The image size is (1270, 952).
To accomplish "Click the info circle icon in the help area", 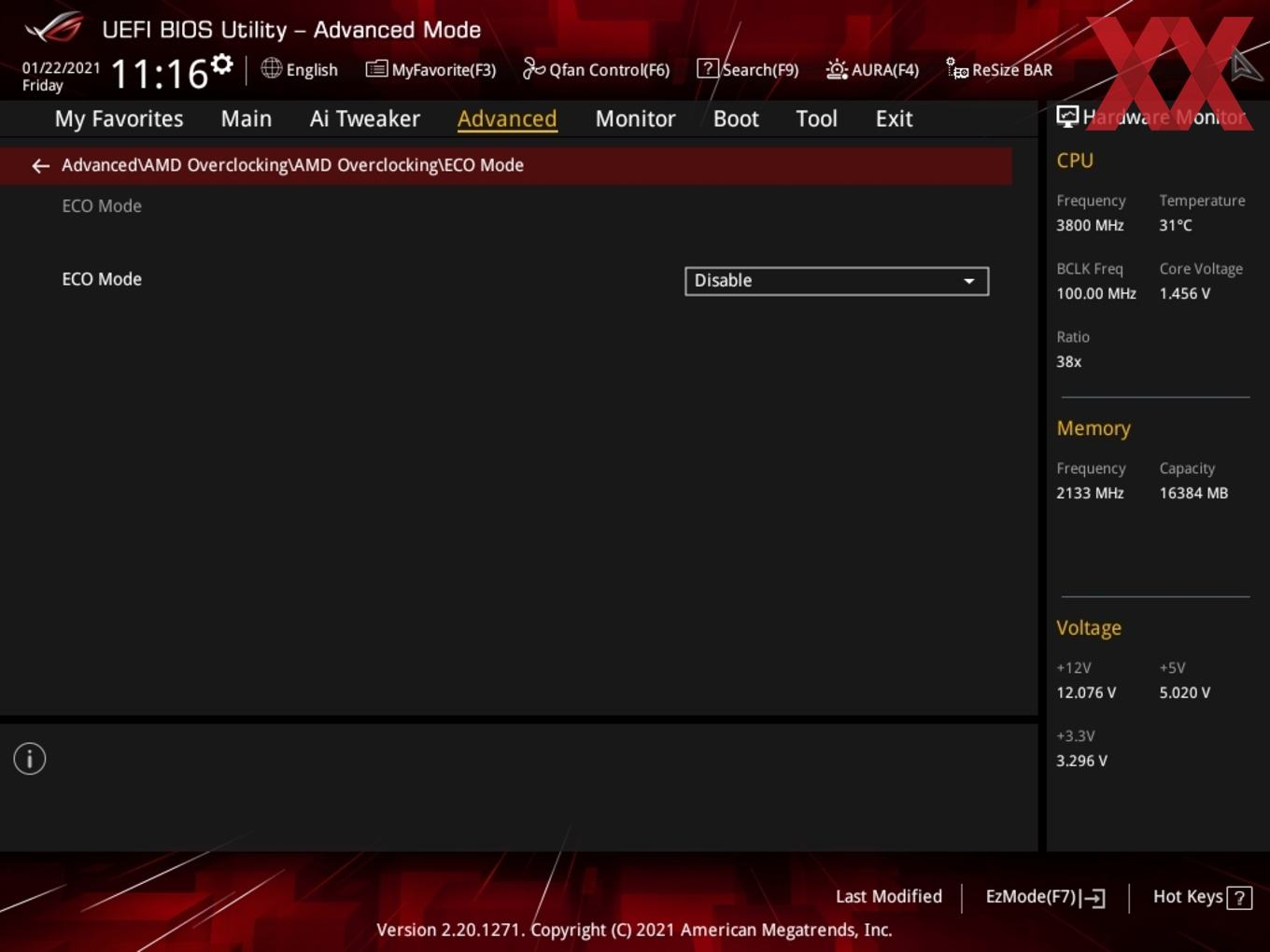I will click(x=30, y=759).
